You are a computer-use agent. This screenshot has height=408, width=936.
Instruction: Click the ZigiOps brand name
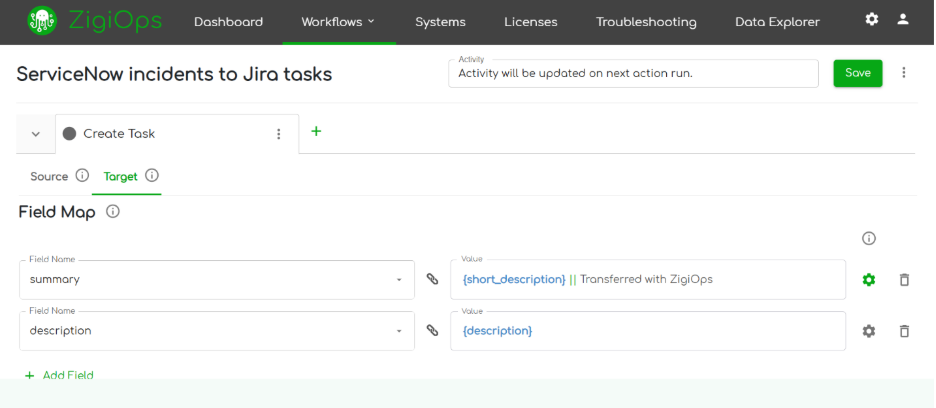[x=115, y=21]
